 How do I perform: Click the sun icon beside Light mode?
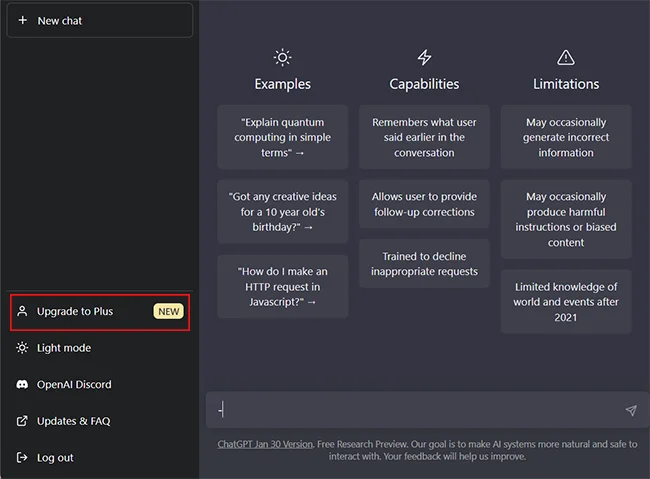pyautogui.click(x=22, y=348)
